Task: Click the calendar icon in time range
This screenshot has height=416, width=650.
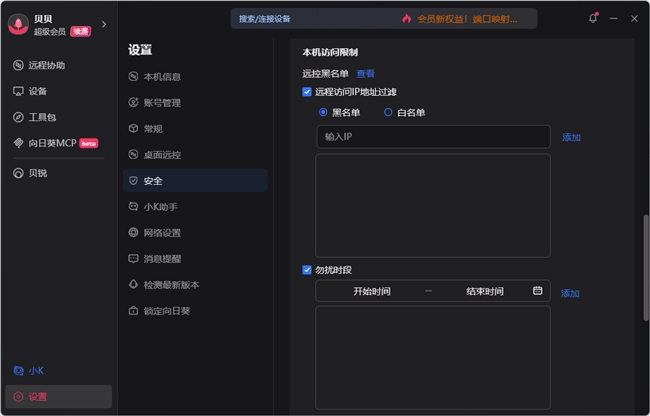Action: click(x=537, y=291)
